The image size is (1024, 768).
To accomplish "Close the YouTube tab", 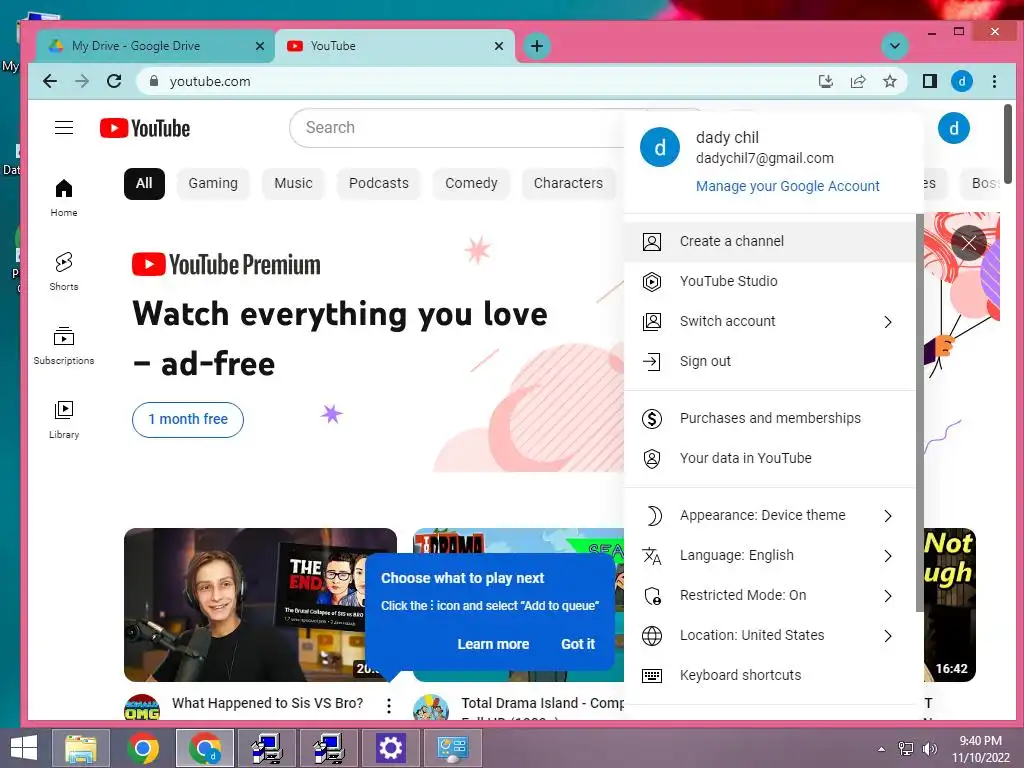I will pos(499,46).
